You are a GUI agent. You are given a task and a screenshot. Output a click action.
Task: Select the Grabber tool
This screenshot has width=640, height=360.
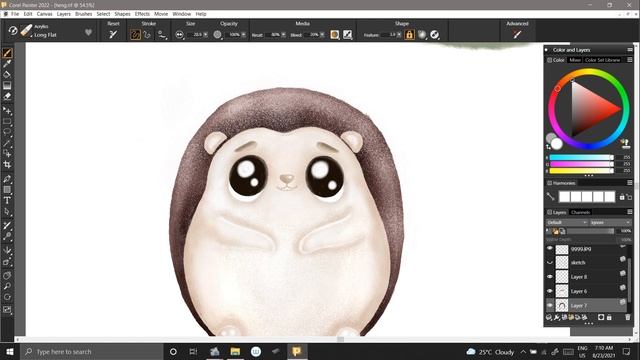click(7, 276)
